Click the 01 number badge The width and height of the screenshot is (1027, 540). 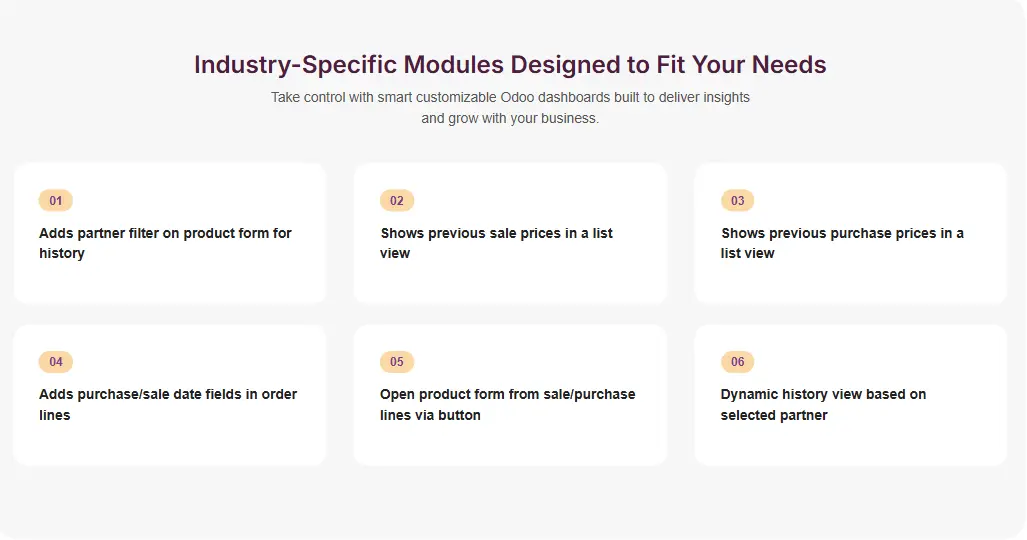point(56,201)
